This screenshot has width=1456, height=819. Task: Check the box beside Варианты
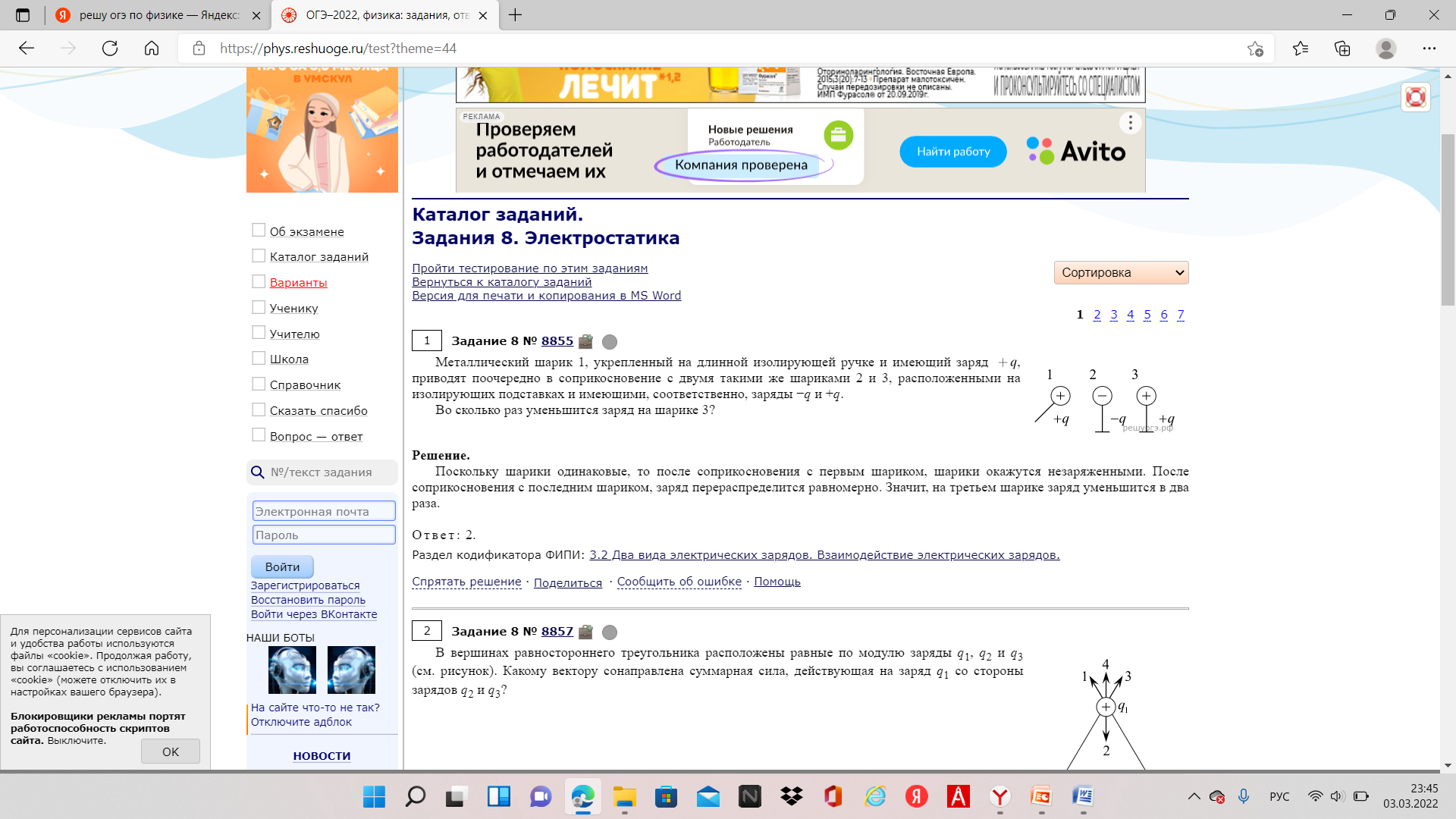[259, 281]
